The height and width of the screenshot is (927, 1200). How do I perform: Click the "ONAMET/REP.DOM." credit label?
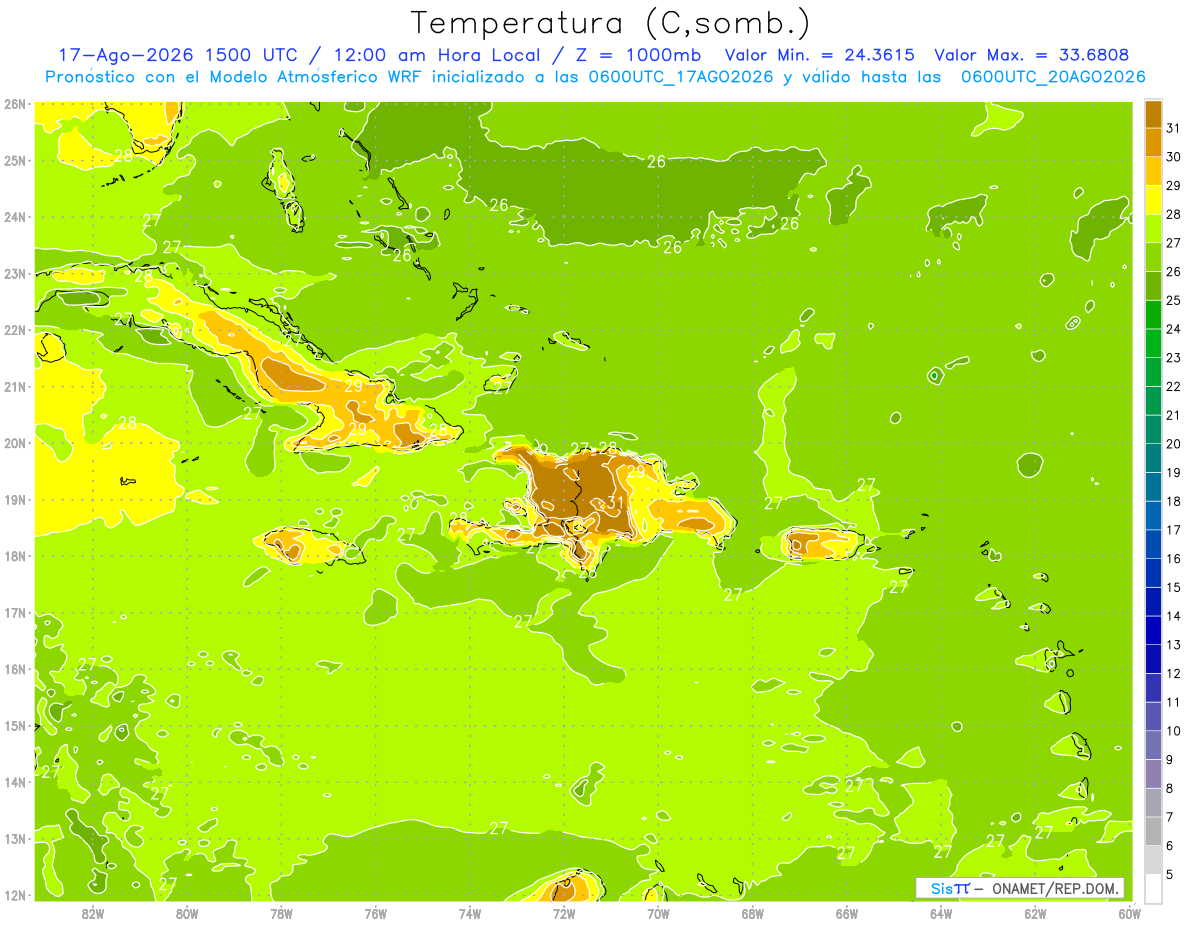[1056, 888]
